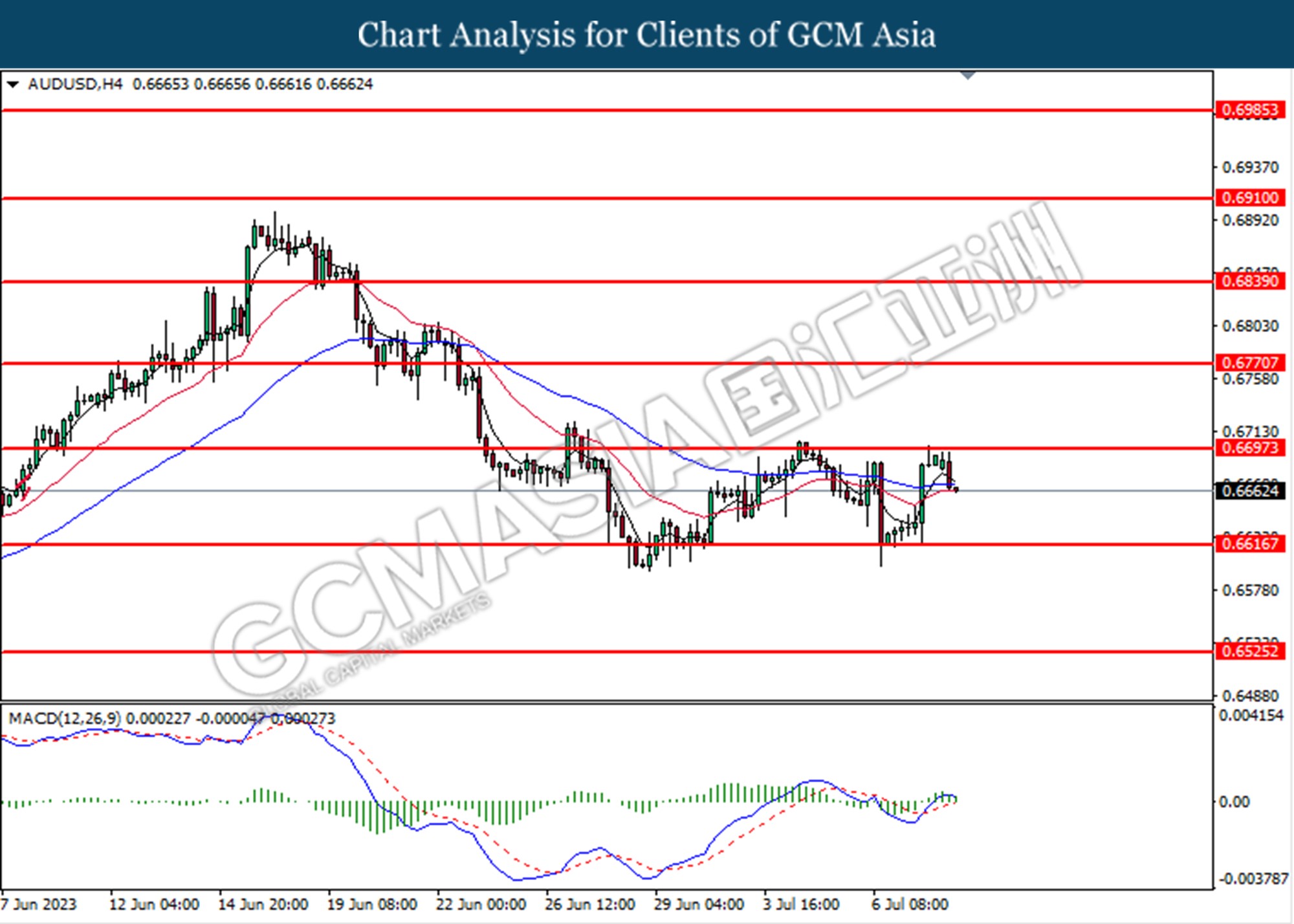This screenshot has height=924, width=1294.
Task: Click the 14 Jun 20:00 time label
Action: tap(263, 904)
